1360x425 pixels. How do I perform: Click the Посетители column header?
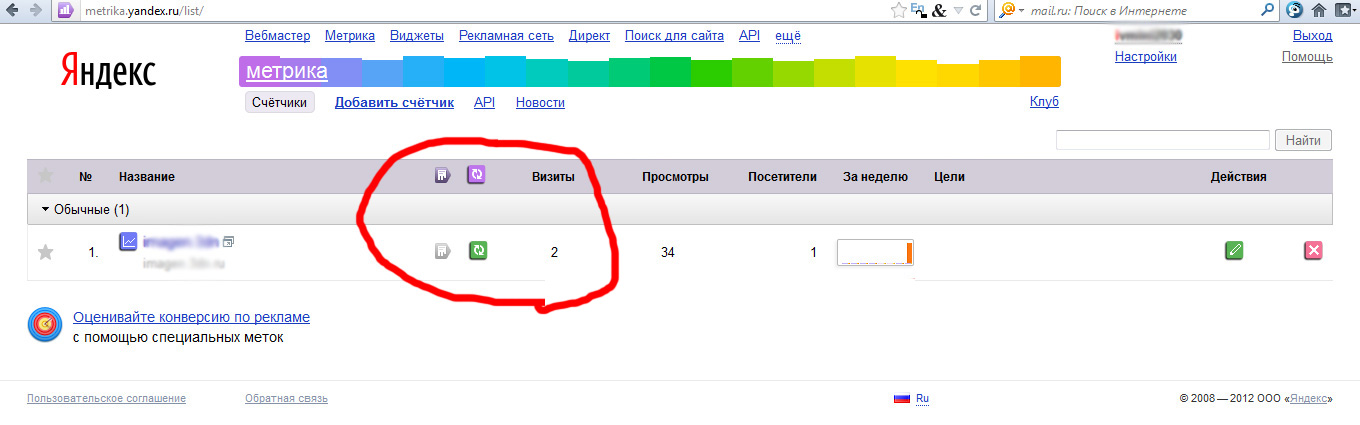tap(782, 177)
